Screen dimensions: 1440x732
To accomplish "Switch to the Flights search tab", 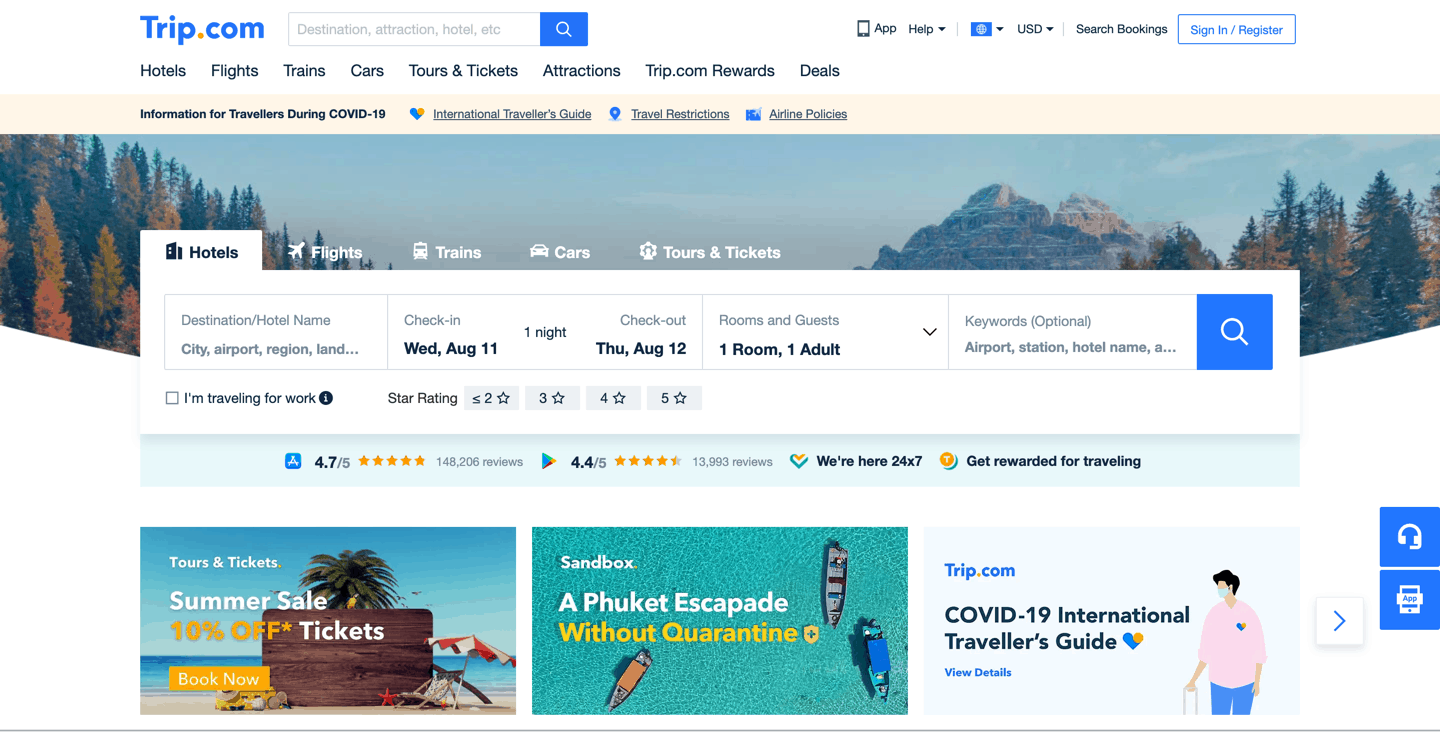I will click(x=325, y=252).
